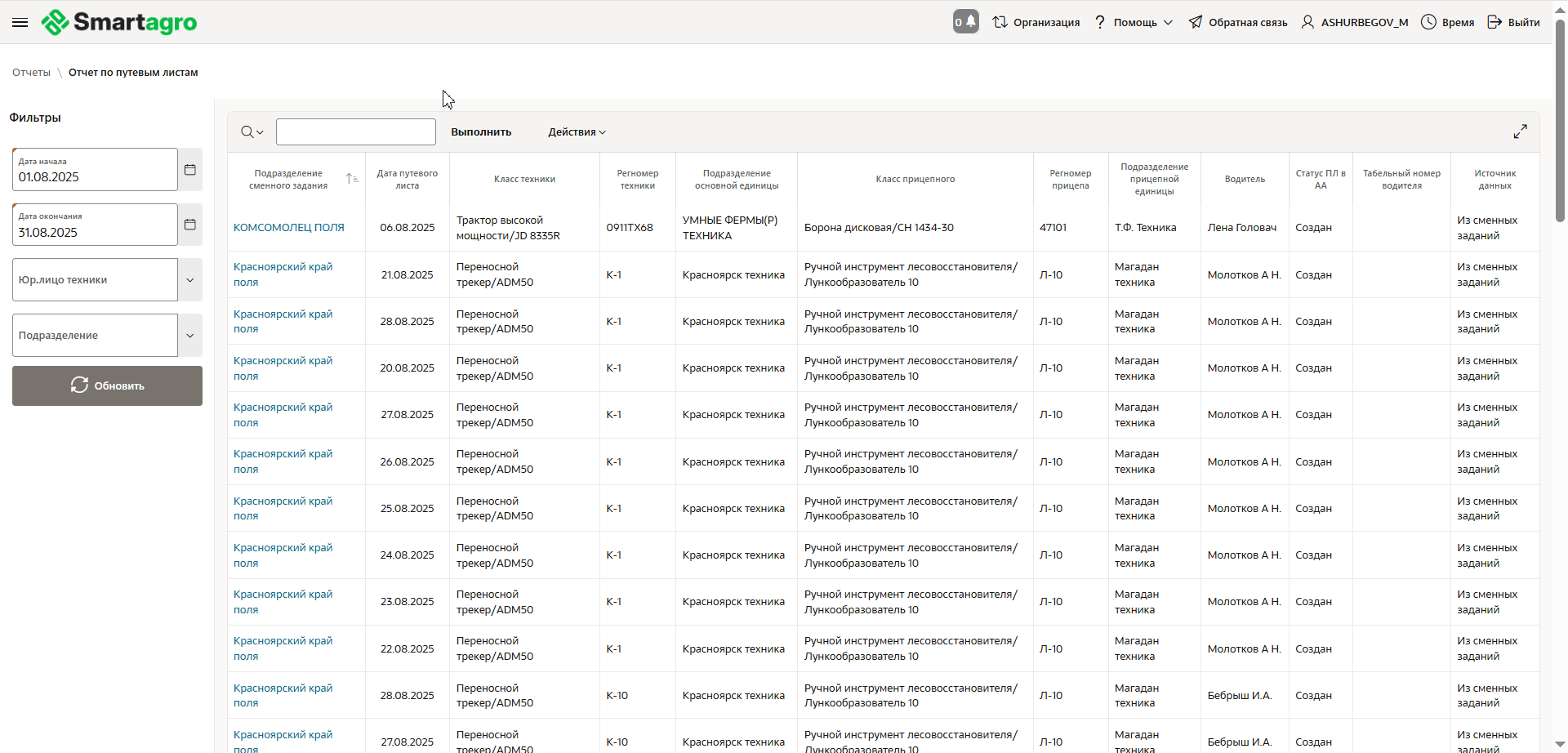Screen dimensions: 1568x753
Task: Click the table search input field
Action: pyautogui.click(x=356, y=131)
